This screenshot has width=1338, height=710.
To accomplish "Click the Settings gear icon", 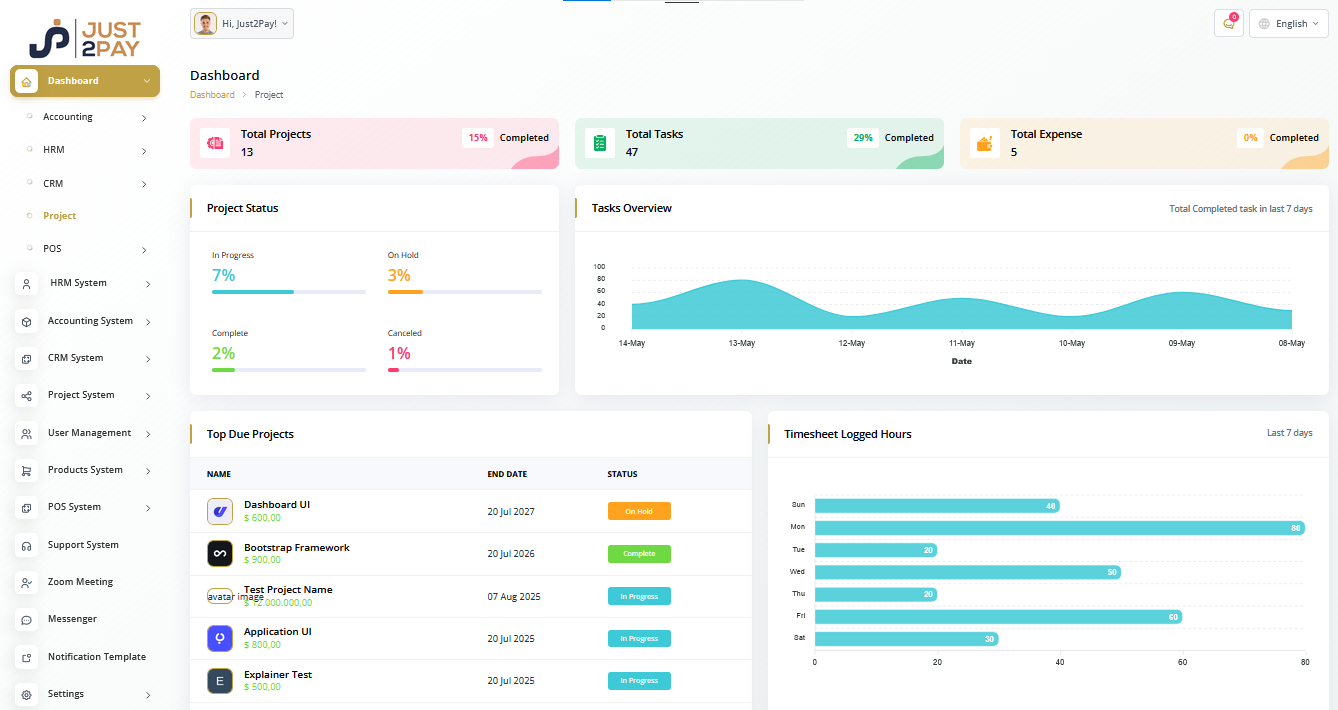I will [26, 693].
